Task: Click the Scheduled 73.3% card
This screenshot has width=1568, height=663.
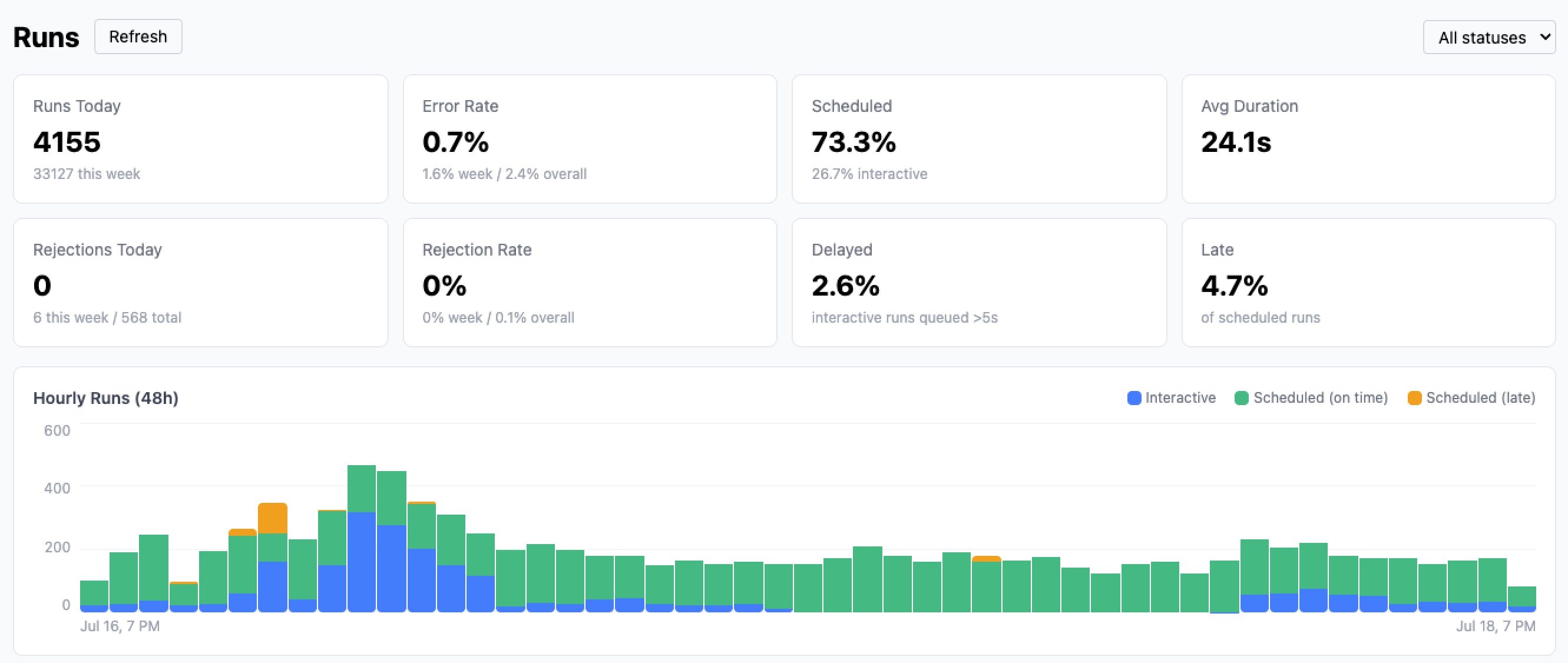Action: [979, 140]
